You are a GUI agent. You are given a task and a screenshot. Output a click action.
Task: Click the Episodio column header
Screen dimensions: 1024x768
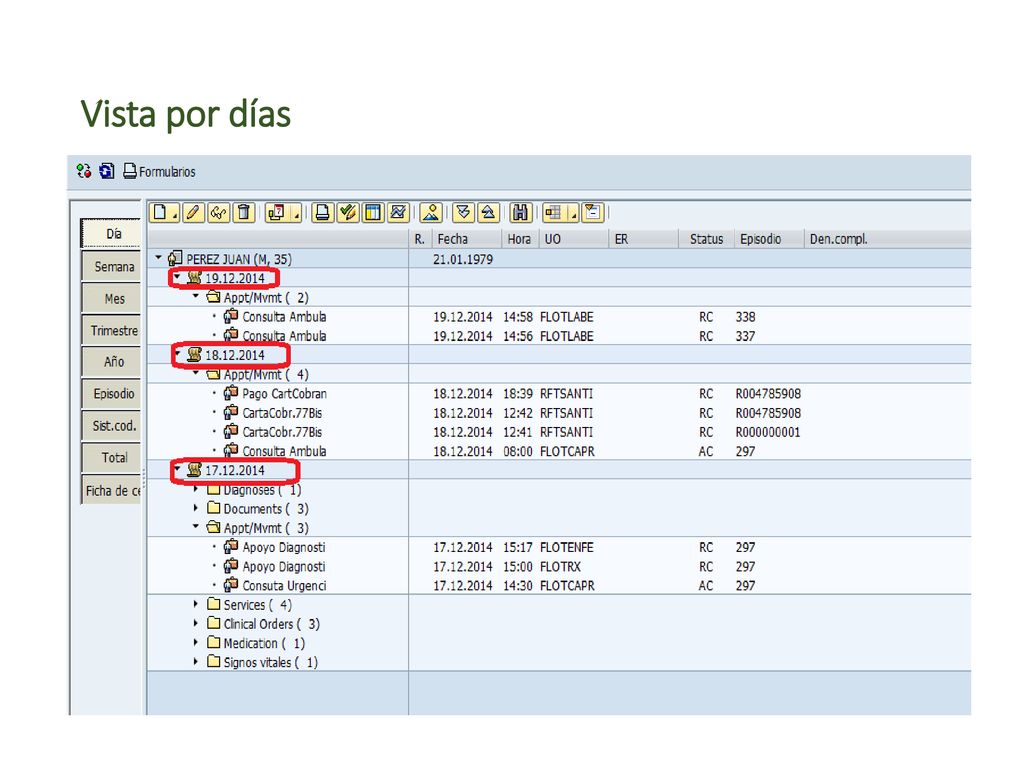point(769,239)
